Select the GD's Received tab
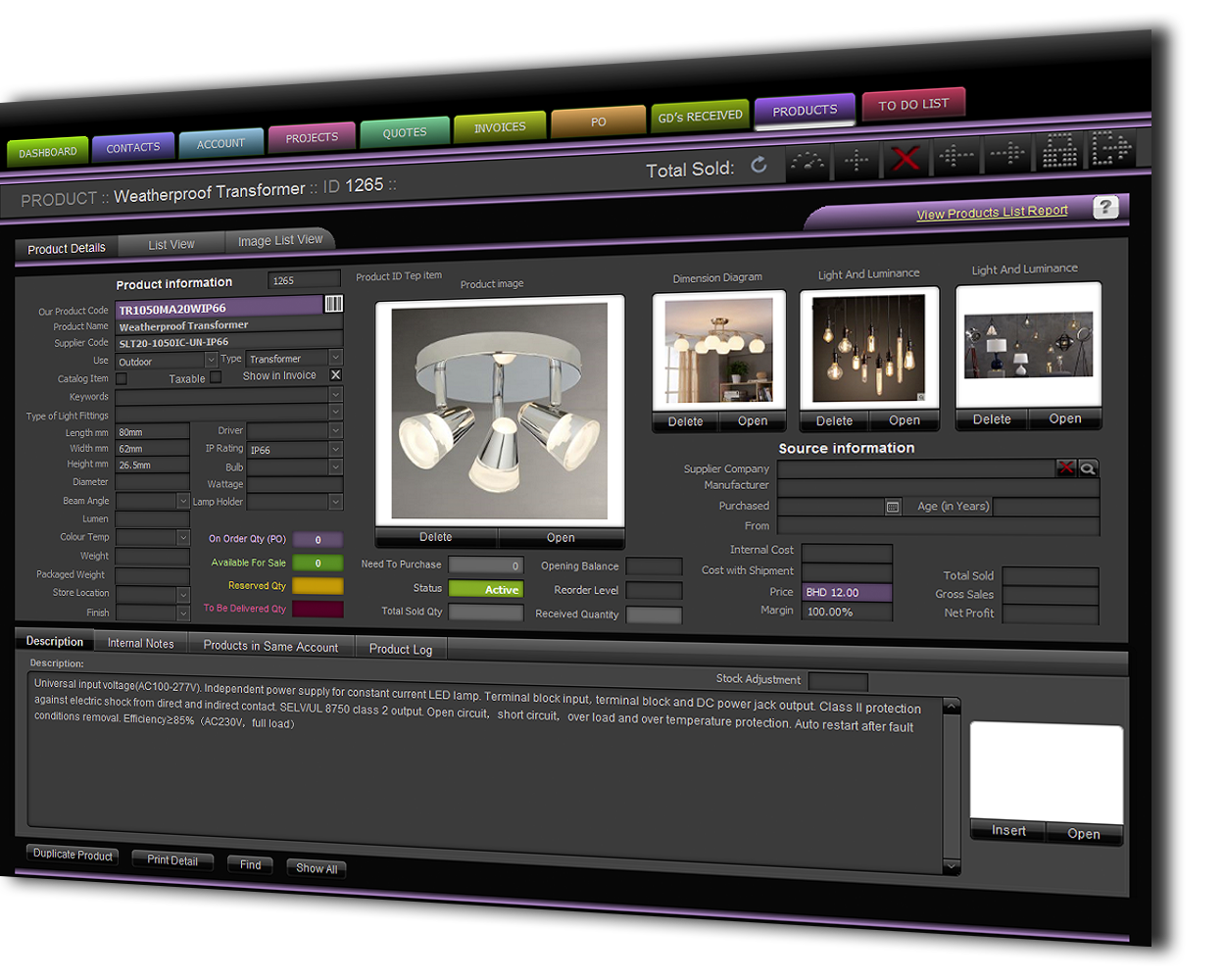This screenshot has height=980, width=1225. (x=700, y=116)
